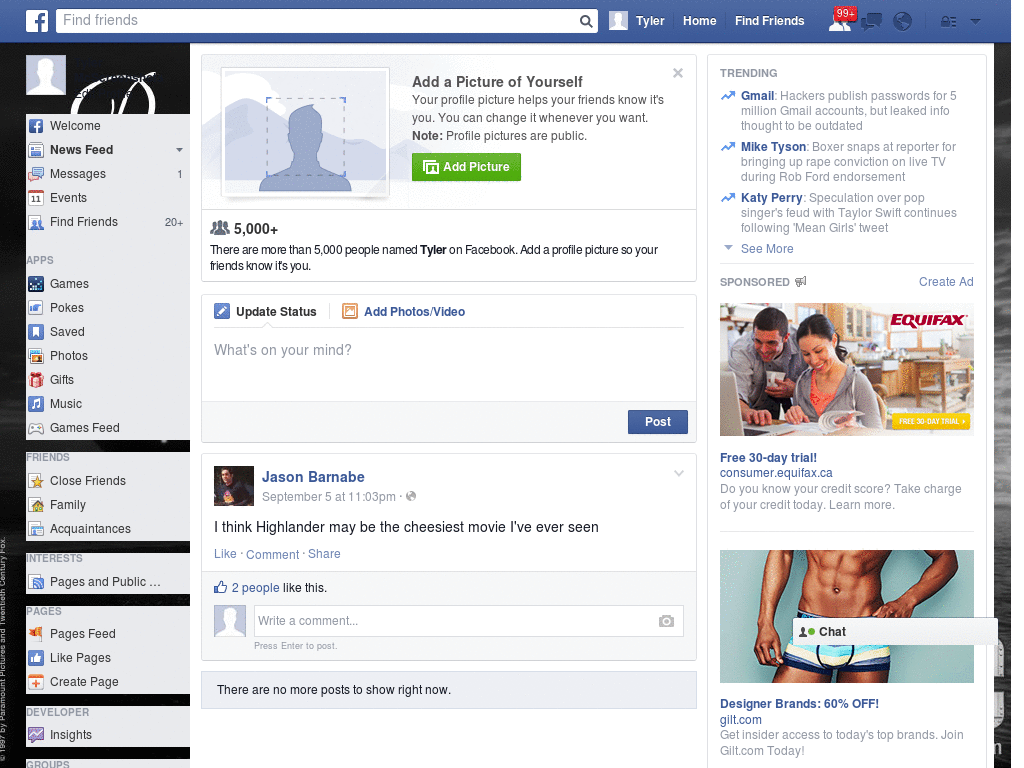Click the search magnifier icon
The height and width of the screenshot is (768, 1024).
[586, 21]
